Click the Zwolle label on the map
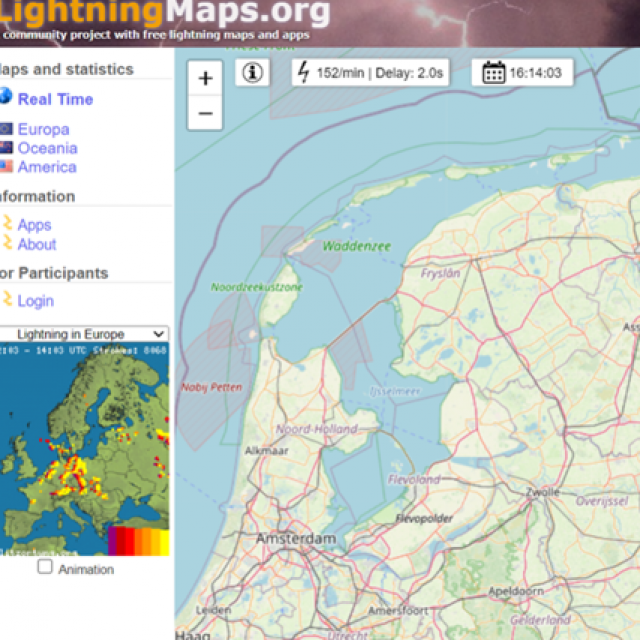Image resolution: width=640 pixels, height=640 pixels. [x=542, y=492]
